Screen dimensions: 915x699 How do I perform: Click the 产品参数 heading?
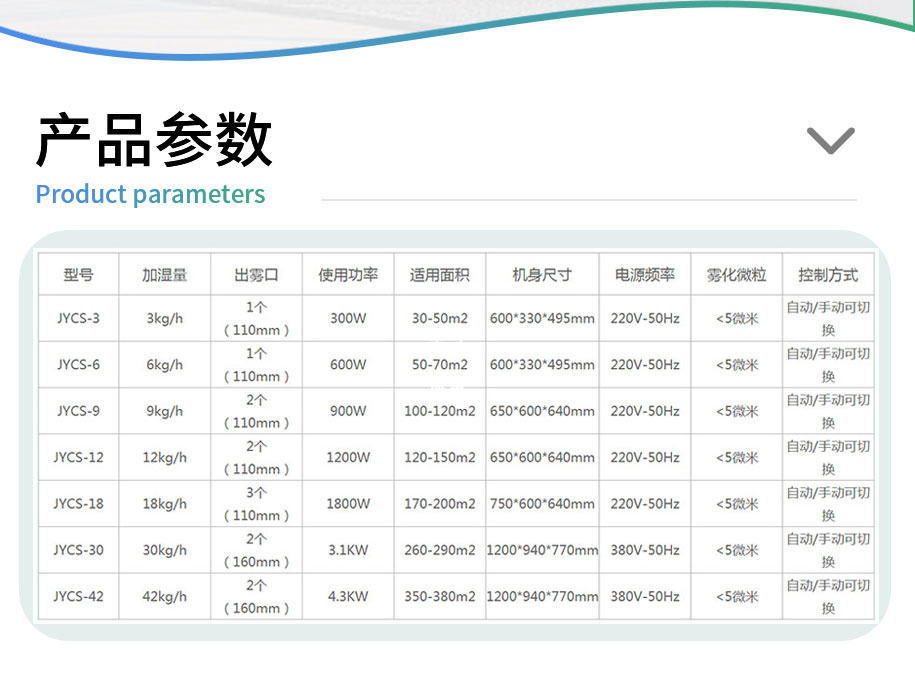click(x=152, y=137)
